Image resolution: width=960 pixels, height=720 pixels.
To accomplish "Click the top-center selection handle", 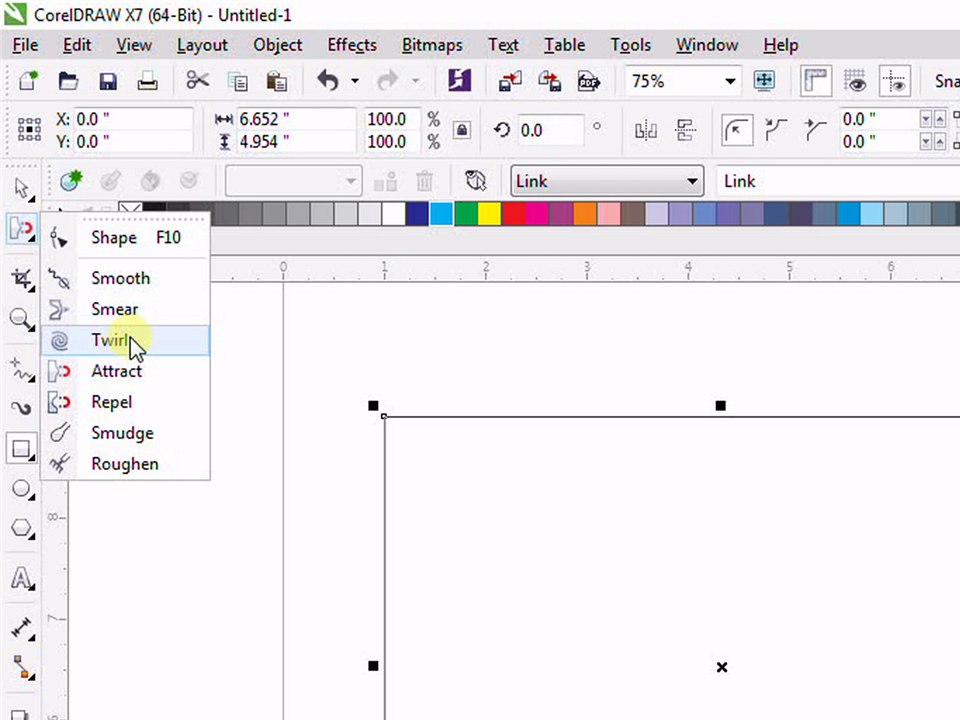I will pyautogui.click(x=721, y=405).
